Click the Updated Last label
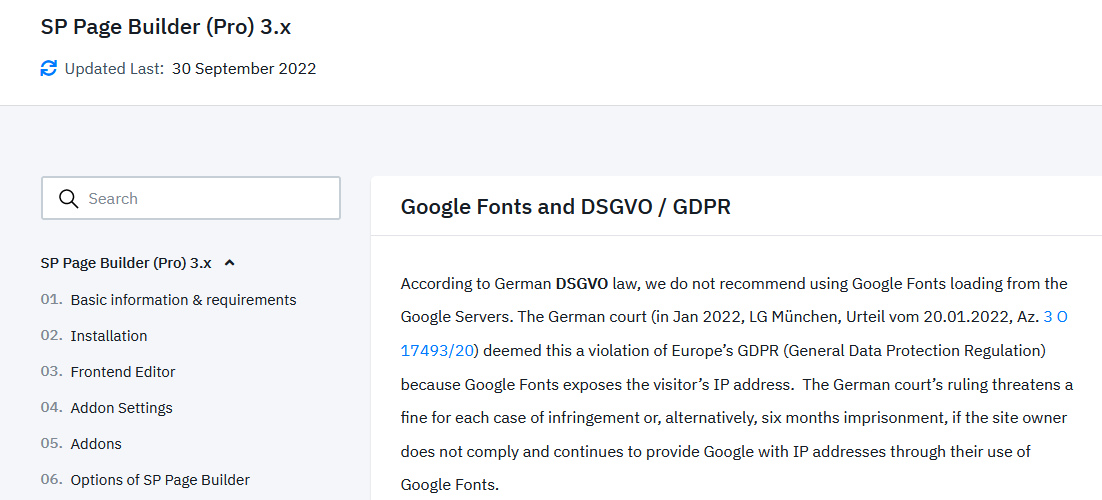The image size is (1102, 500). click(114, 69)
